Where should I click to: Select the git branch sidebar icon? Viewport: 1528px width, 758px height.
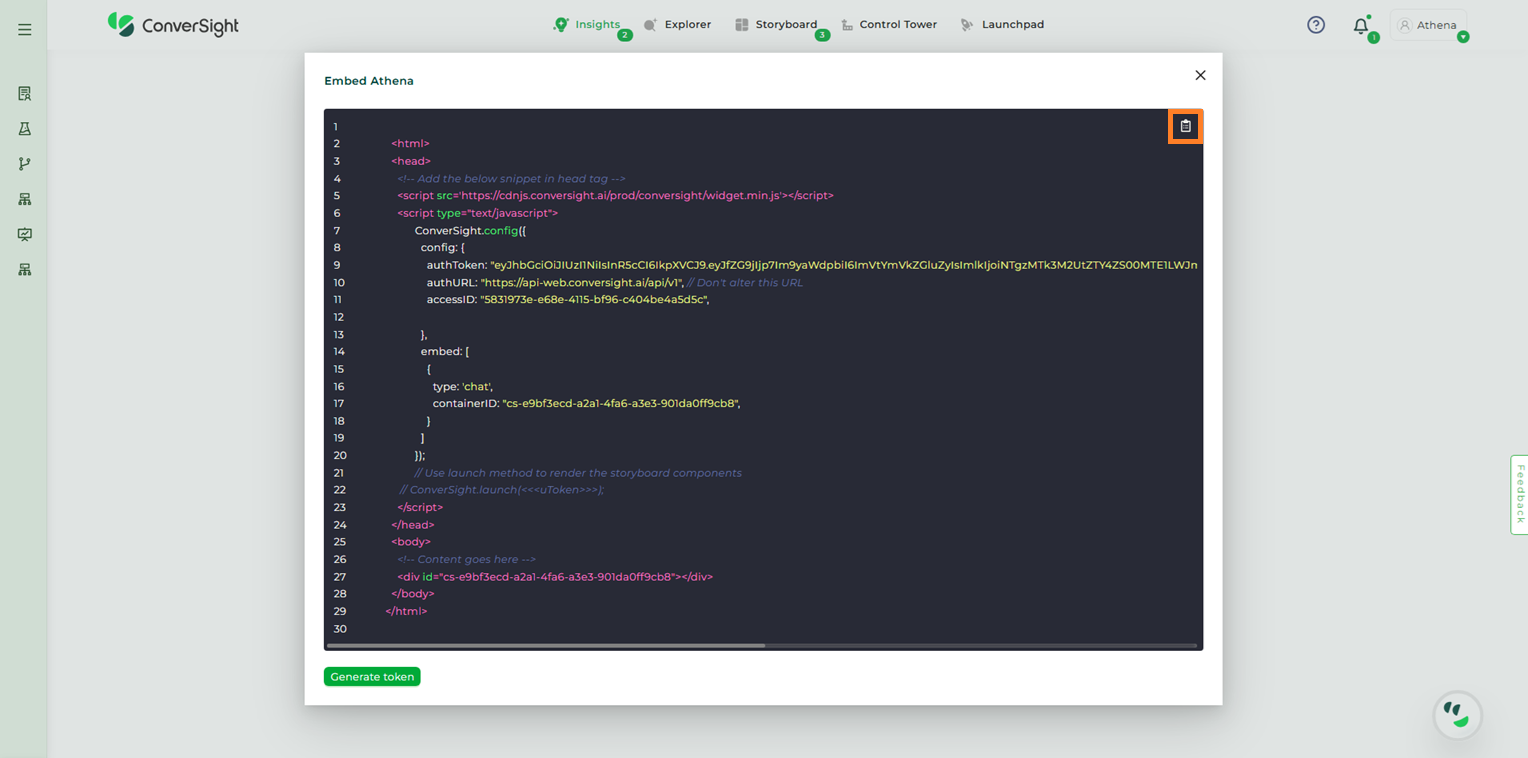pos(25,164)
